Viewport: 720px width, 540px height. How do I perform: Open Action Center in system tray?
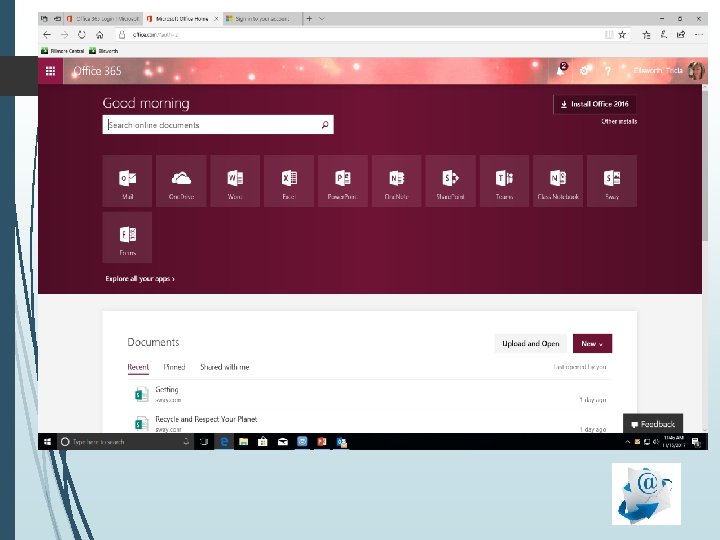pyautogui.click(x=696, y=442)
